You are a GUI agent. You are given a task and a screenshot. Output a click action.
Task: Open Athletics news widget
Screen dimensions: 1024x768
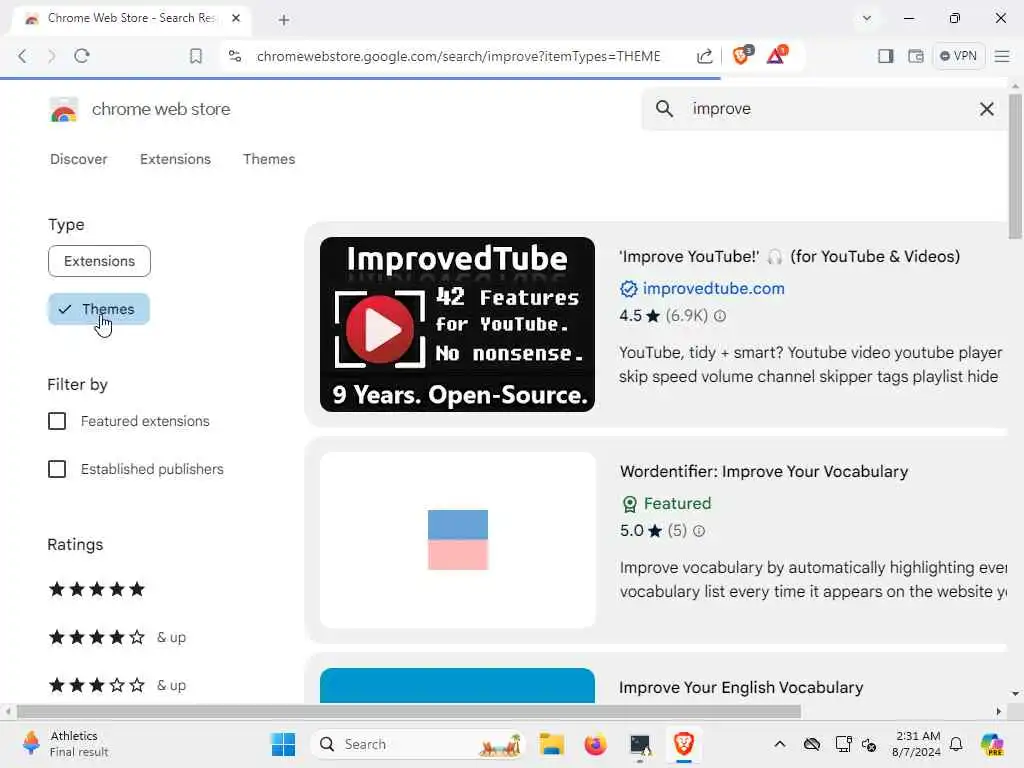tap(65, 744)
